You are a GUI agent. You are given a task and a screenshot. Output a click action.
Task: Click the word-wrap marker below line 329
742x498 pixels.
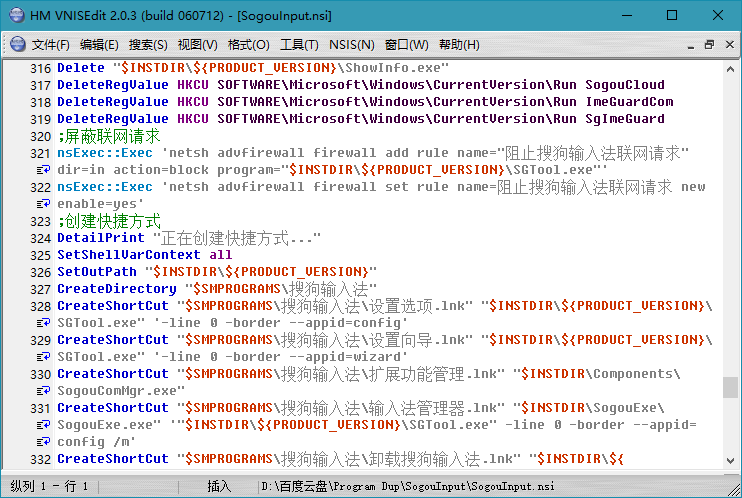[43, 357]
